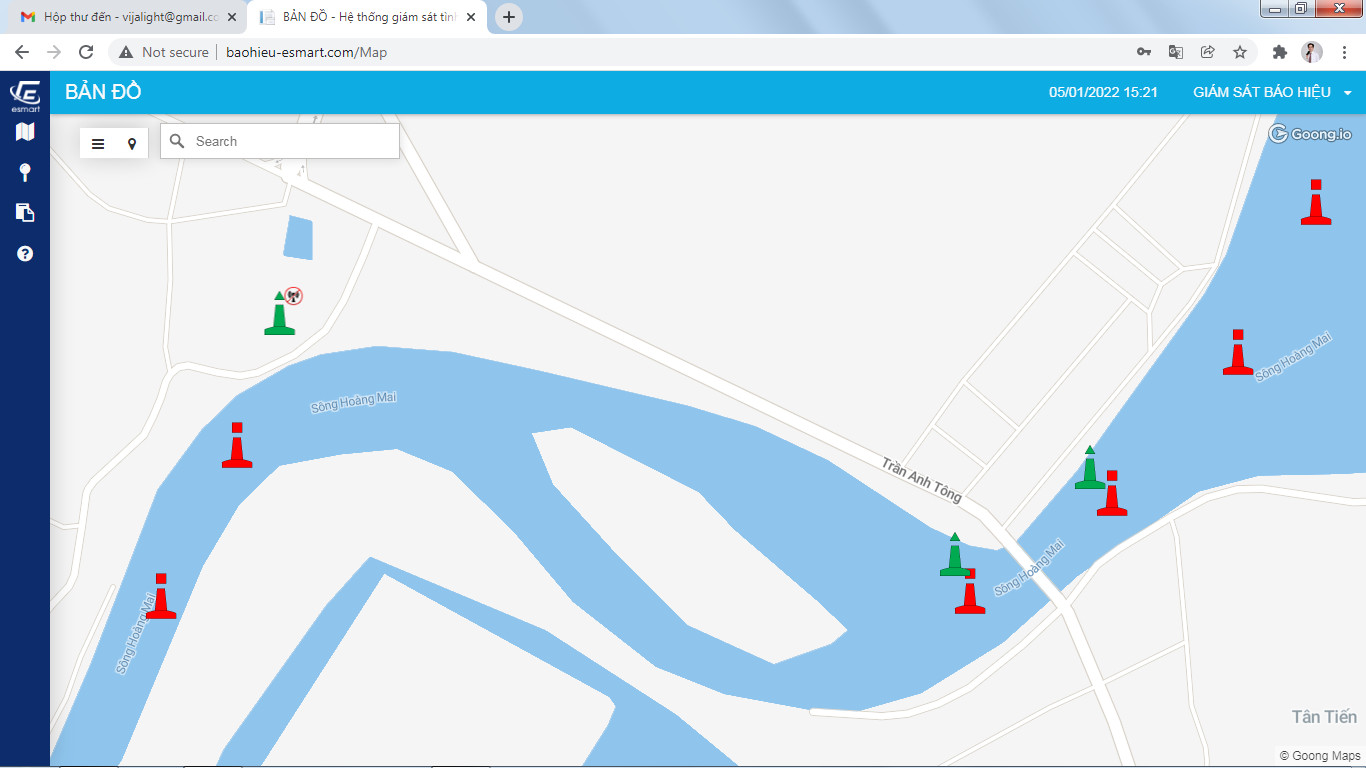Click into the map Search field
This screenshot has height=768, width=1366.
(x=290, y=141)
